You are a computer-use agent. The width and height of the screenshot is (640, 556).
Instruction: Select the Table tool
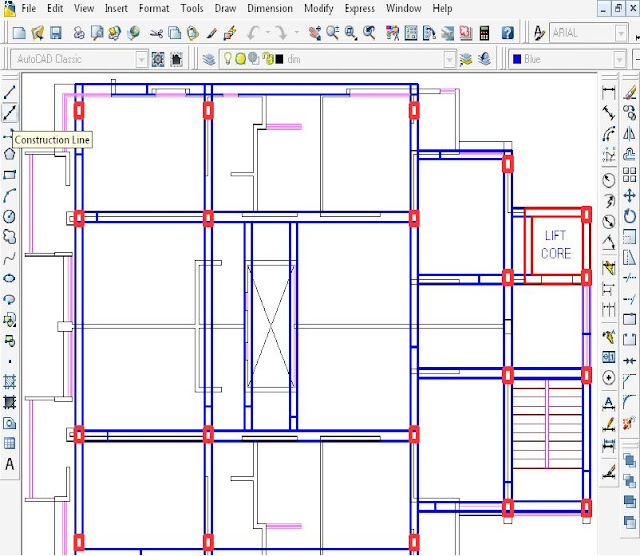tap(9, 443)
